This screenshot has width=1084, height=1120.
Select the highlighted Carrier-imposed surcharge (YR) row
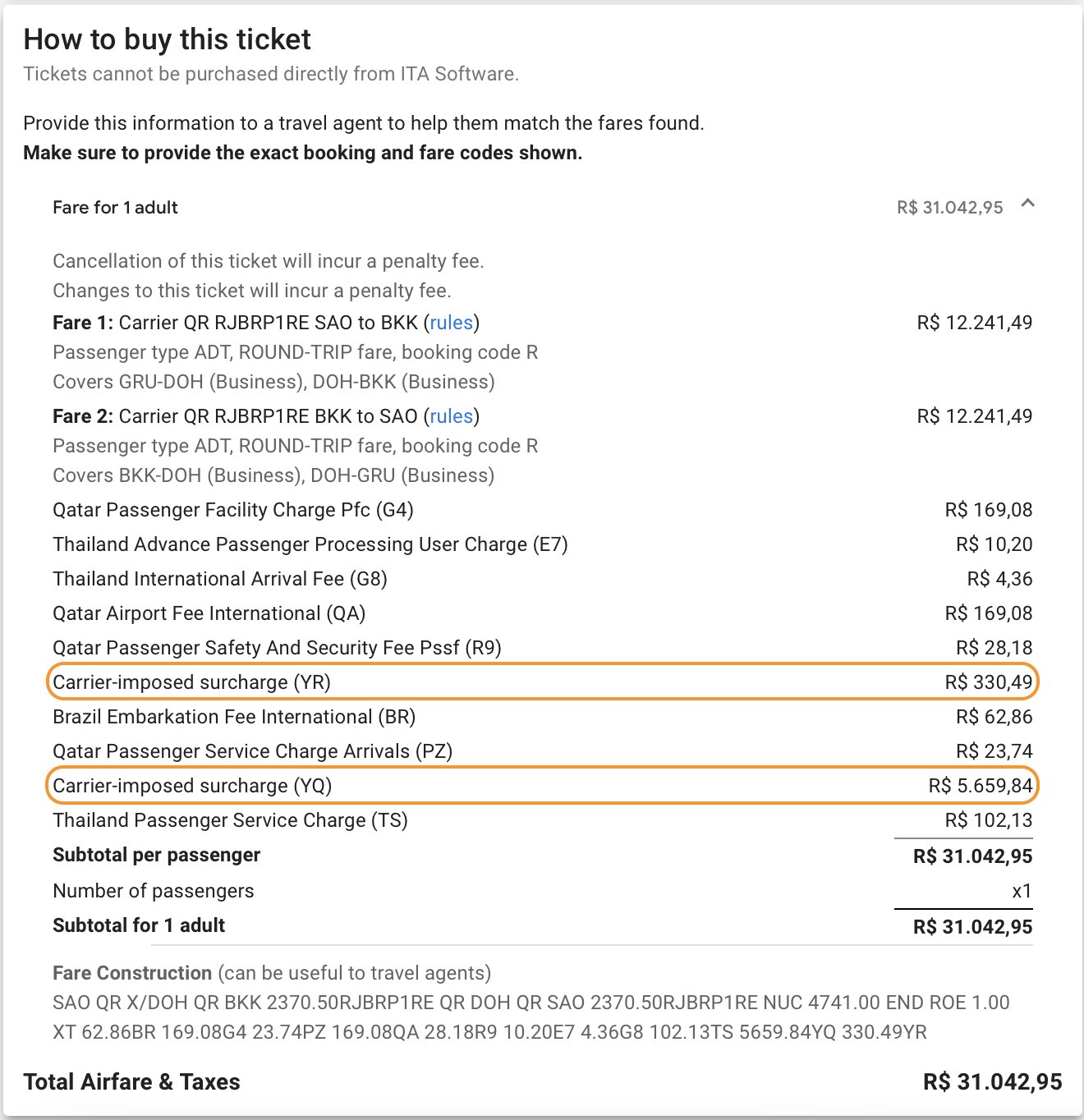[543, 682]
